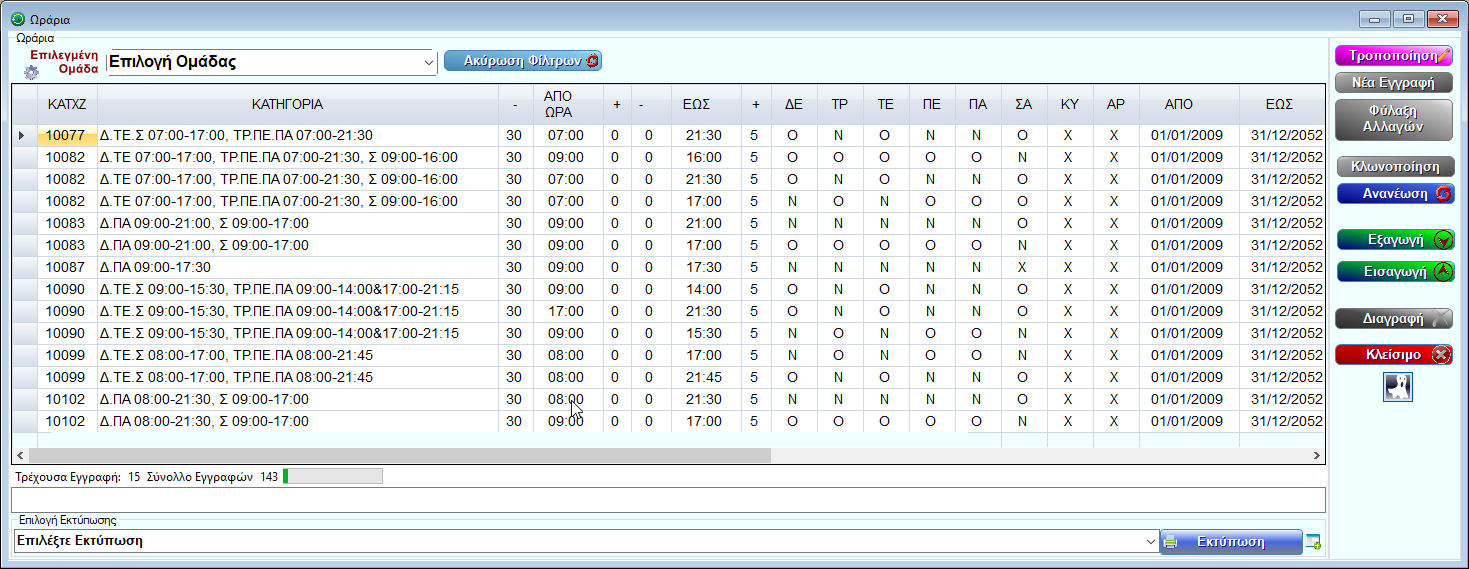Click the gear icon beside Επιλεγμένη Ομάδα
Screen dimensions: 1469x569
click(x=31, y=72)
